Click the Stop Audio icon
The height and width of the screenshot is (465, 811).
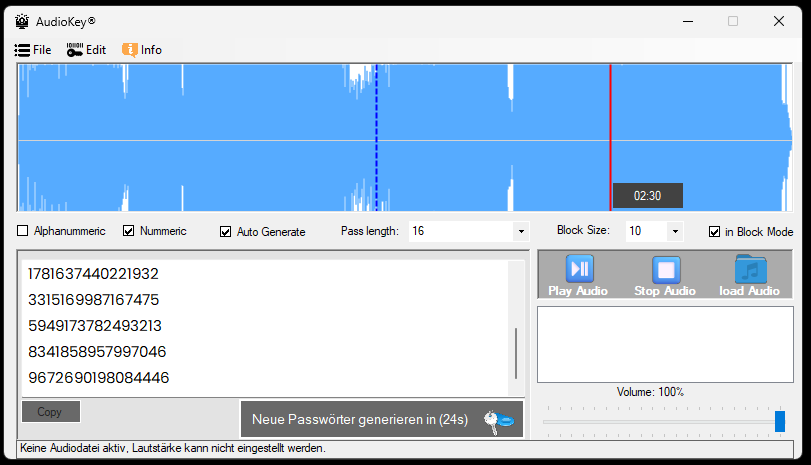tap(666, 270)
